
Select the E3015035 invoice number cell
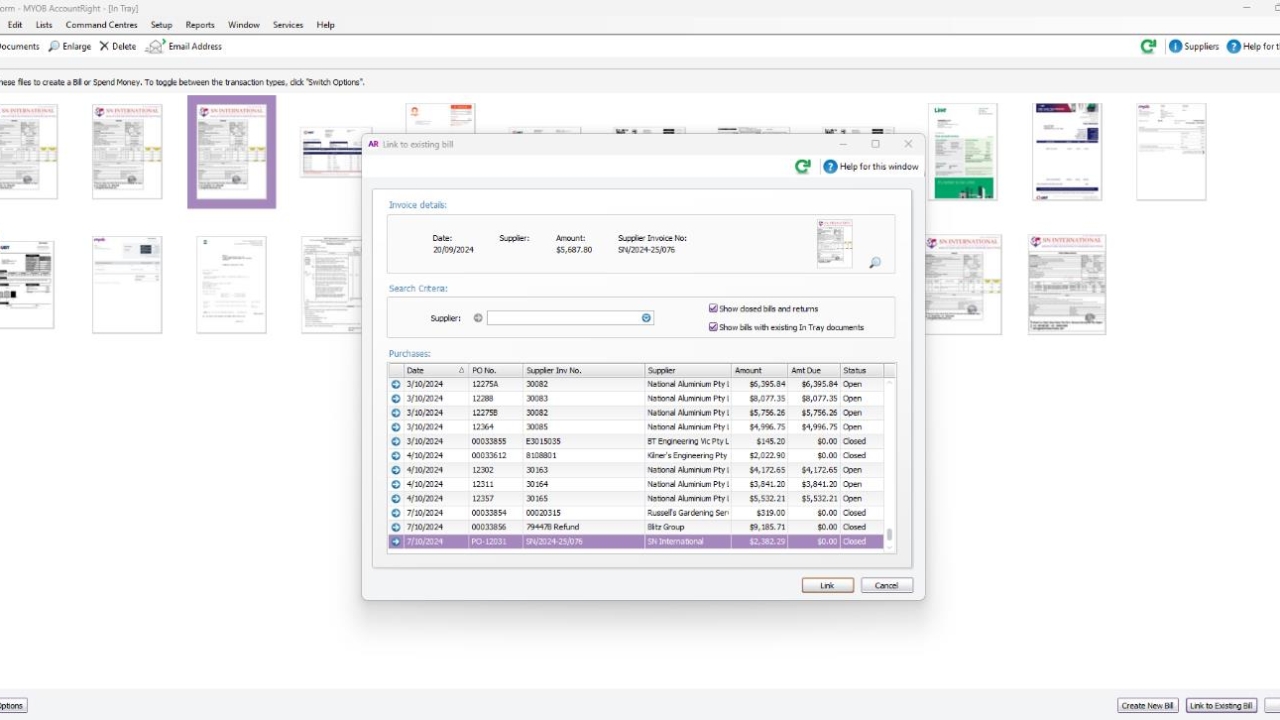click(584, 441)
